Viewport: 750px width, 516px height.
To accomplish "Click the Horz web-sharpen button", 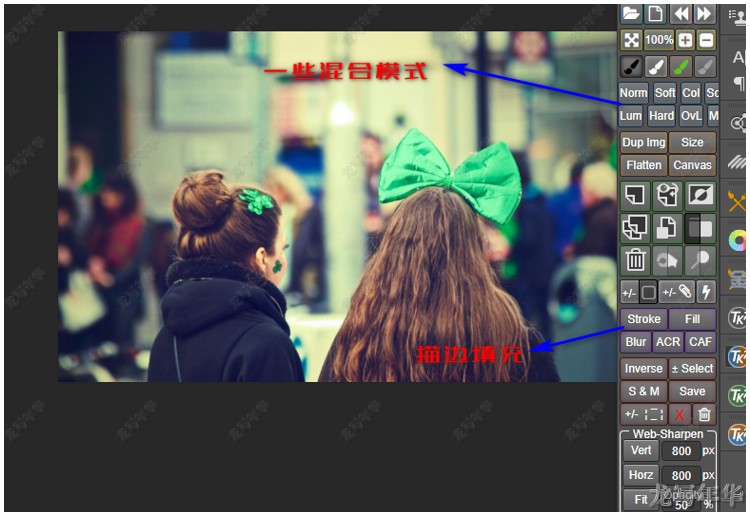I will click(x=641, y=475).
